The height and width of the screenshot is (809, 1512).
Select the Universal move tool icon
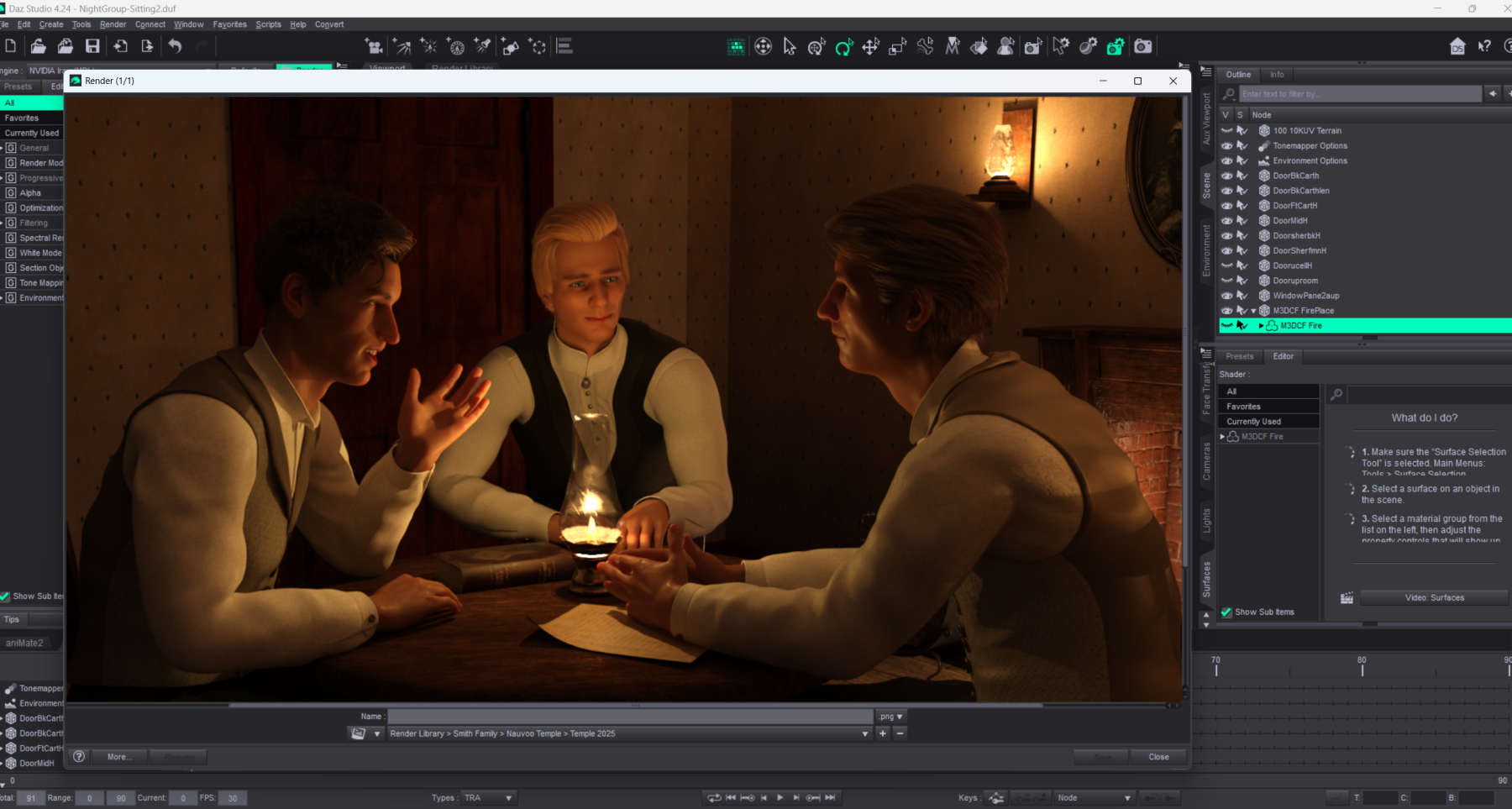[763, 47]
